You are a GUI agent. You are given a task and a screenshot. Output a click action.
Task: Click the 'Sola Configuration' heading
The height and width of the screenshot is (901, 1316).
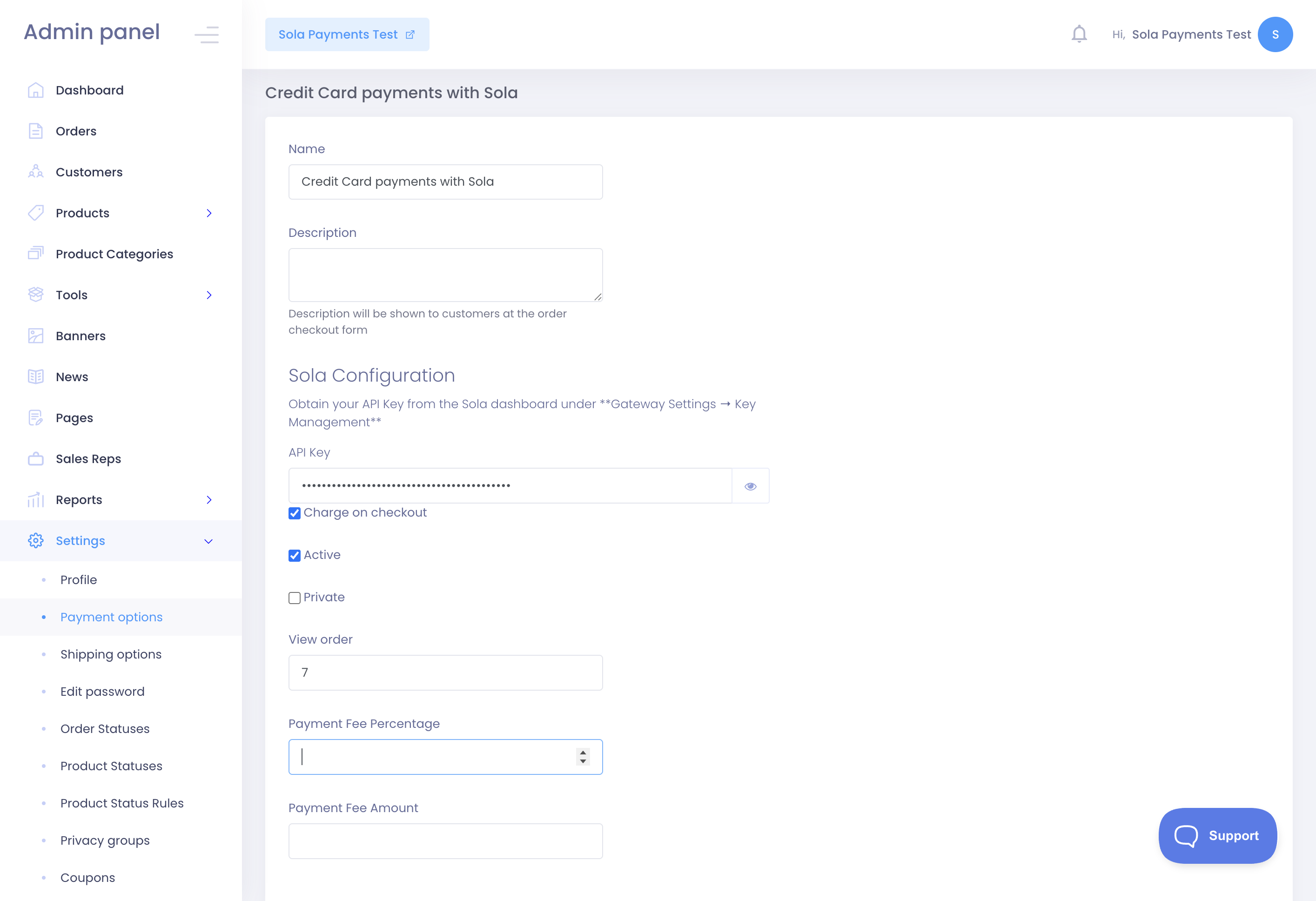click(x=371, y=376)
